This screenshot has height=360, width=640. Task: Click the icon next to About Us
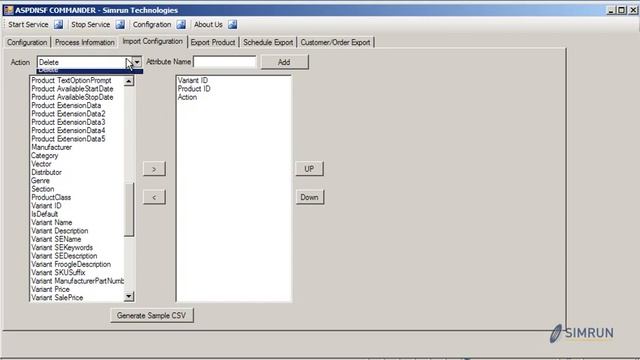233,24
